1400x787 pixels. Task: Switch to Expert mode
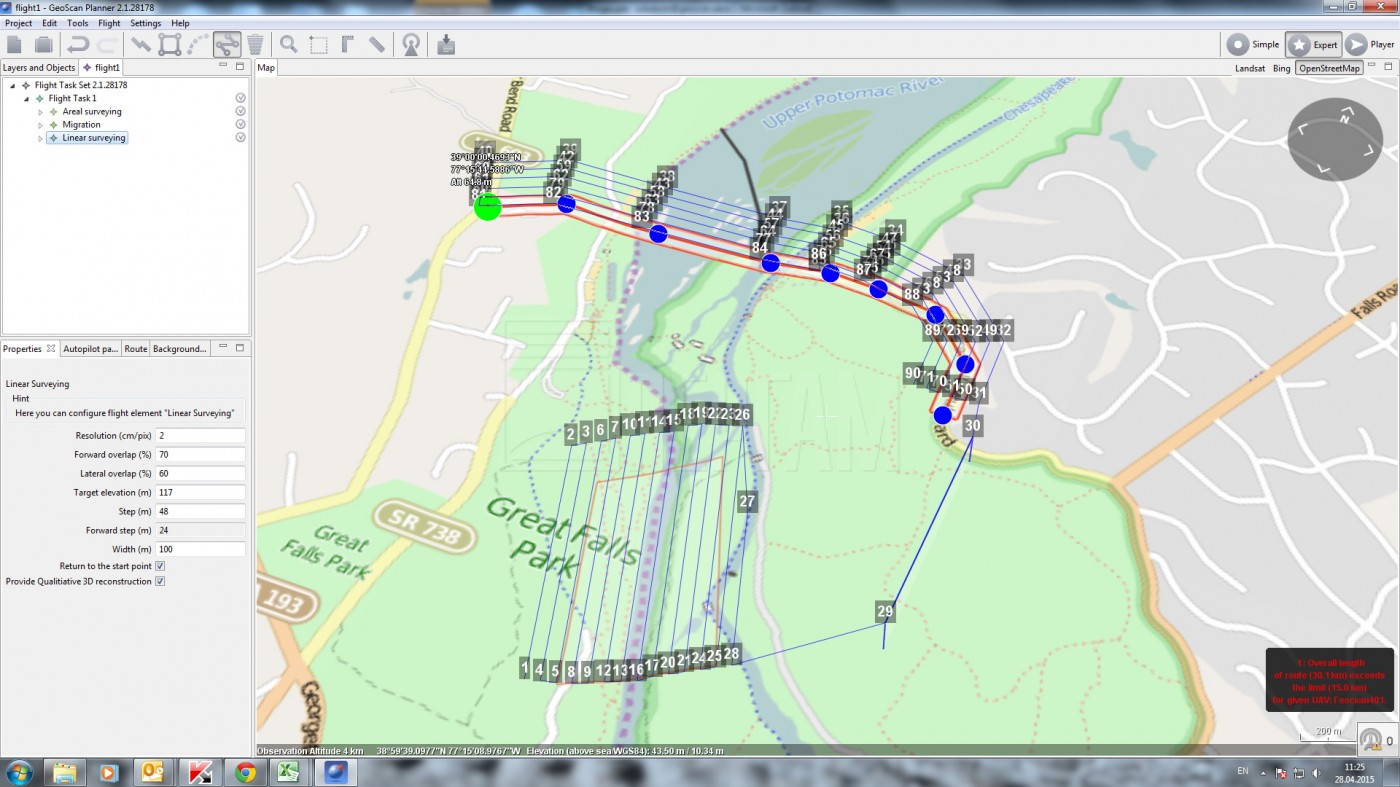pyautogui.click(x=1314, y=44)
